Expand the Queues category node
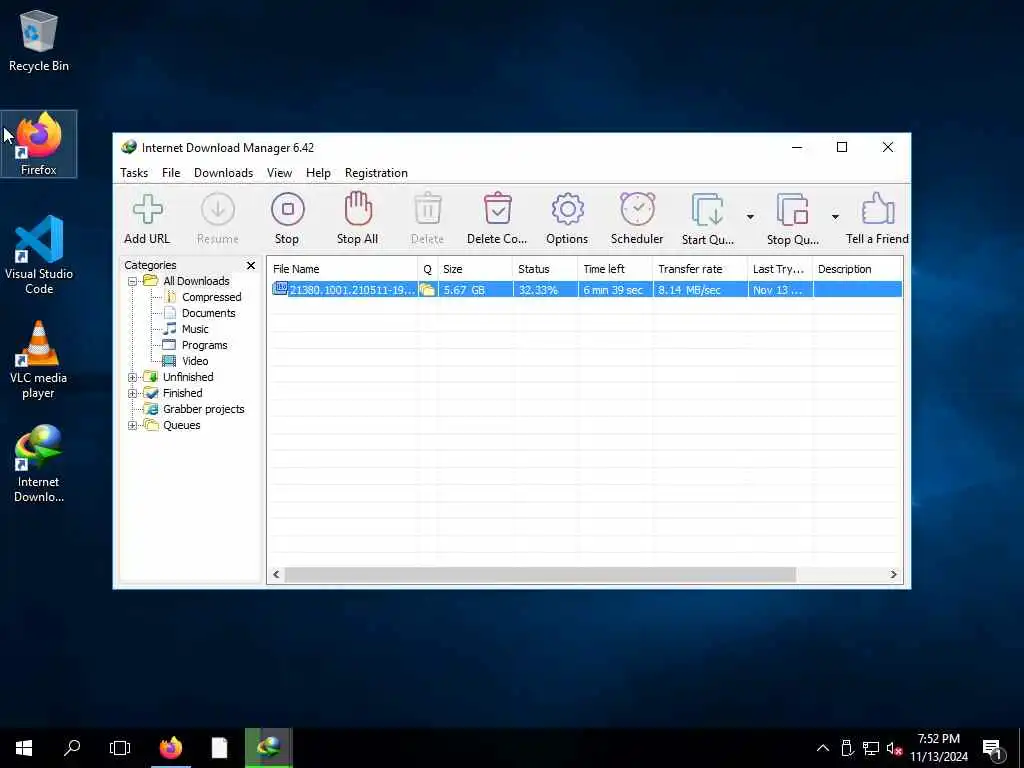 tap(133, 426)
